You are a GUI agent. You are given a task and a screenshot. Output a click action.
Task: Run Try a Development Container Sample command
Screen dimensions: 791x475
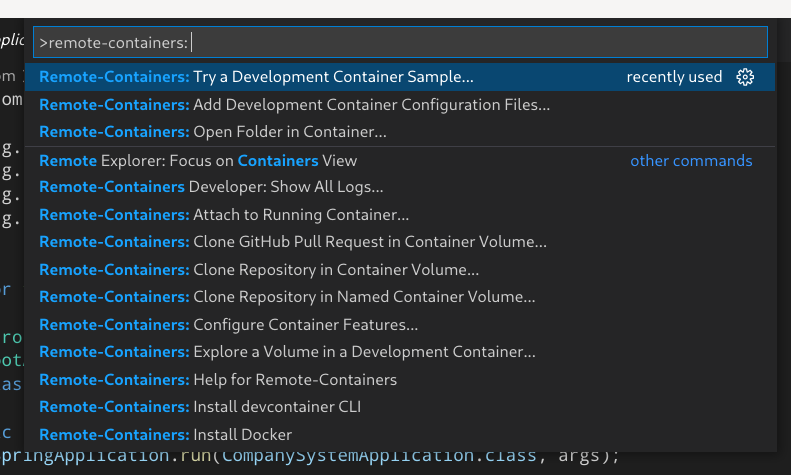[x=400, y=77]
